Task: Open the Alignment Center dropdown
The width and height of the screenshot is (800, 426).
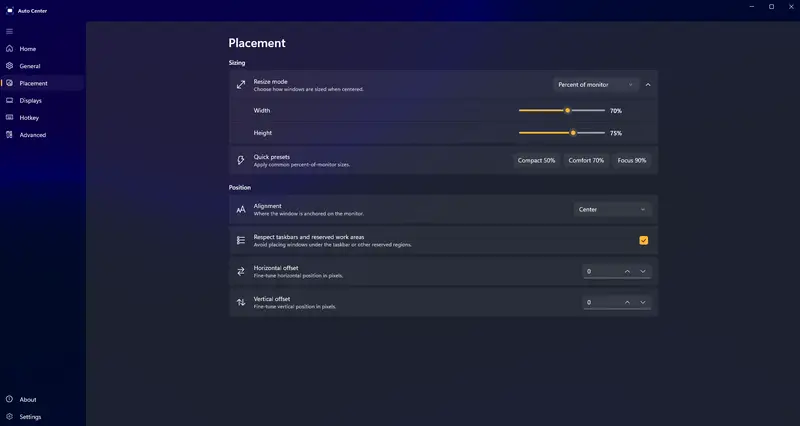Action: [612, 210]
